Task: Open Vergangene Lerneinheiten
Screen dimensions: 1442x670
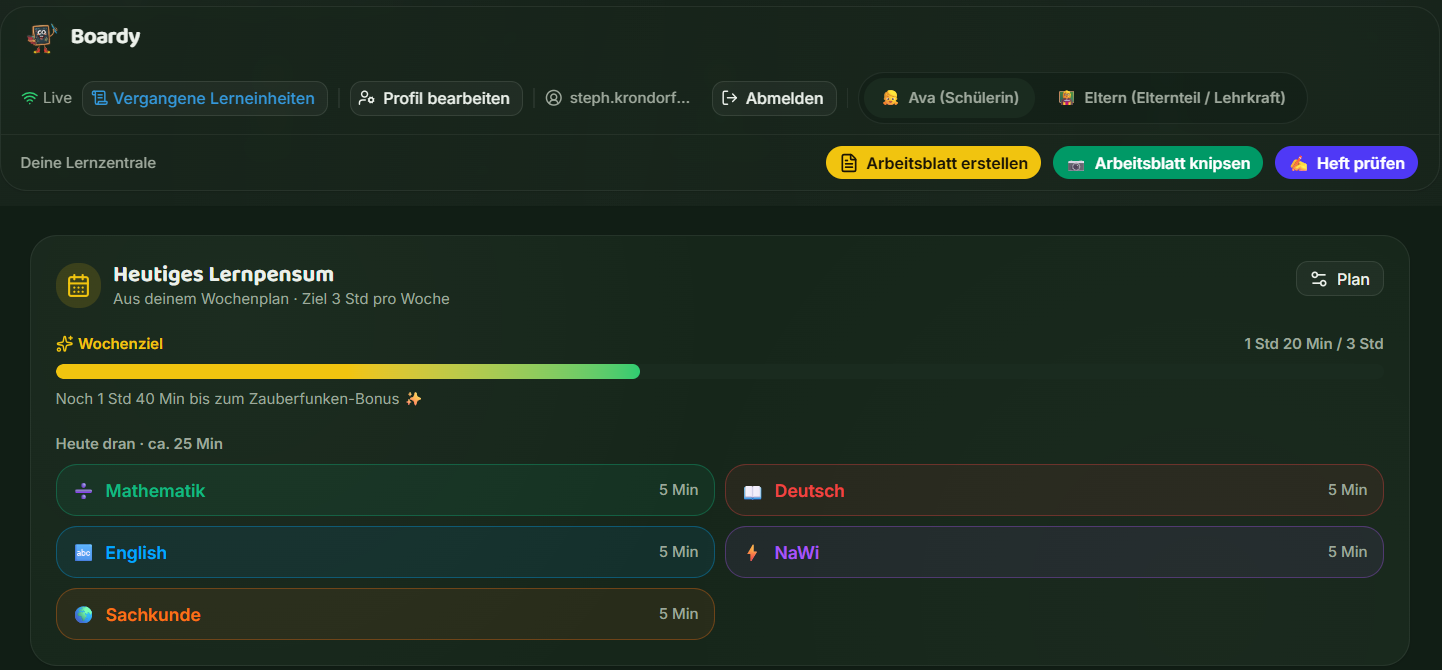Action: [x=205, y=98]
